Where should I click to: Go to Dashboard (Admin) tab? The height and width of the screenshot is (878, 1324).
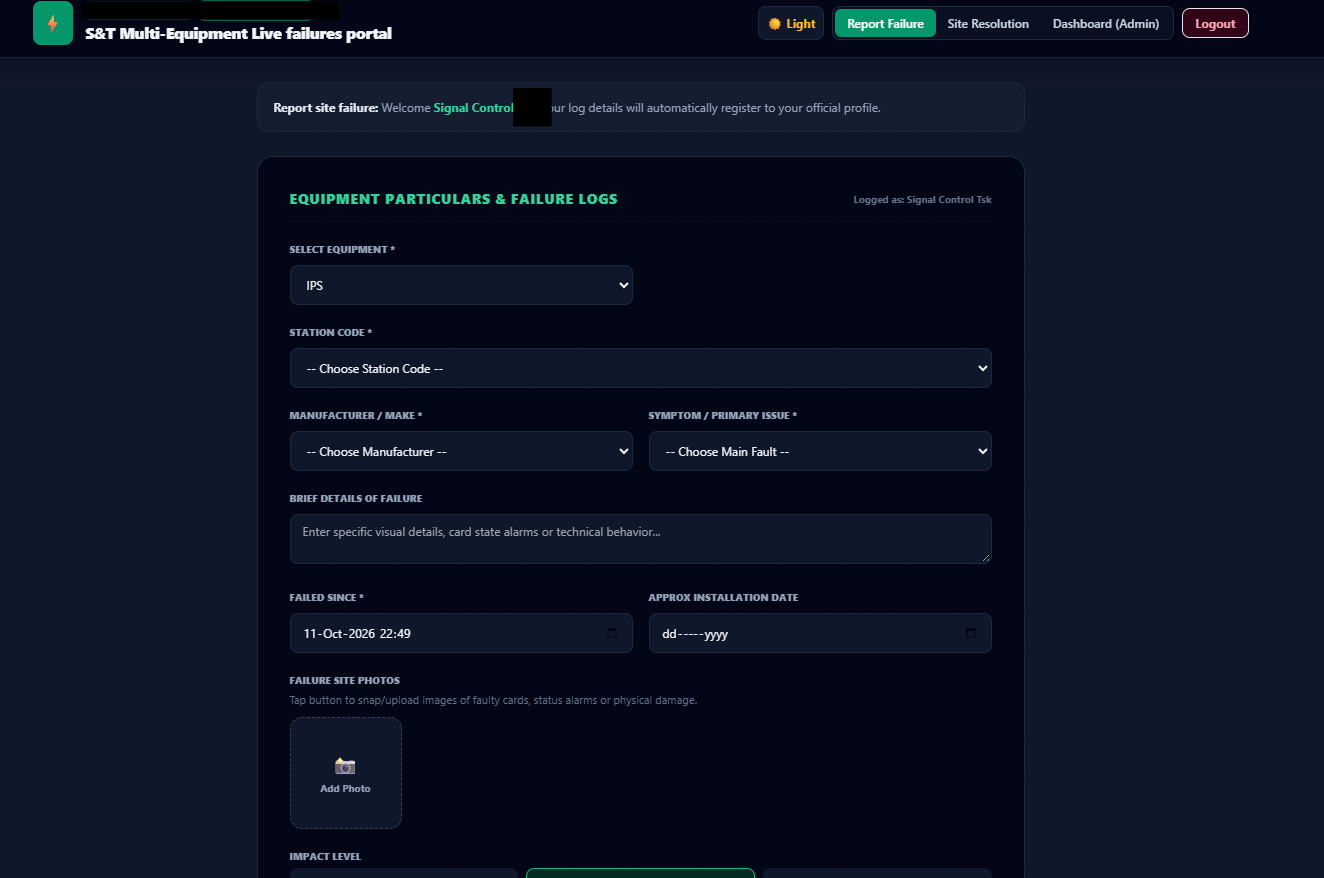pyautogui.click(x=1106, y=23)
